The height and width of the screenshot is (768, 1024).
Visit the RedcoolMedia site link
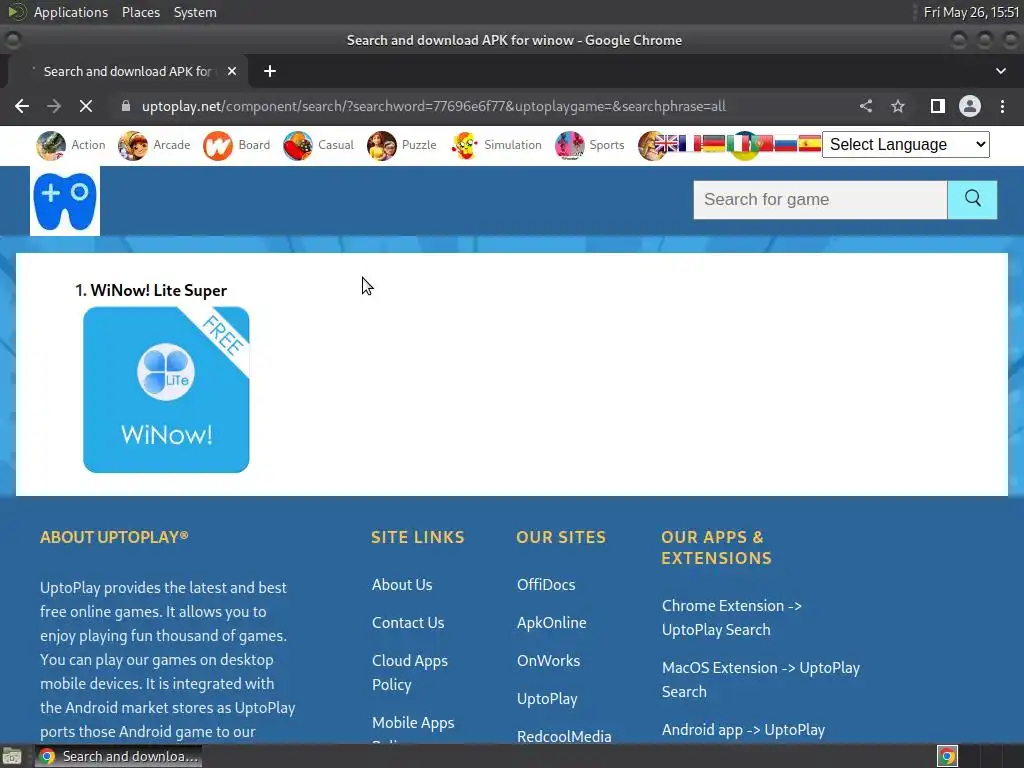(564, 736)
